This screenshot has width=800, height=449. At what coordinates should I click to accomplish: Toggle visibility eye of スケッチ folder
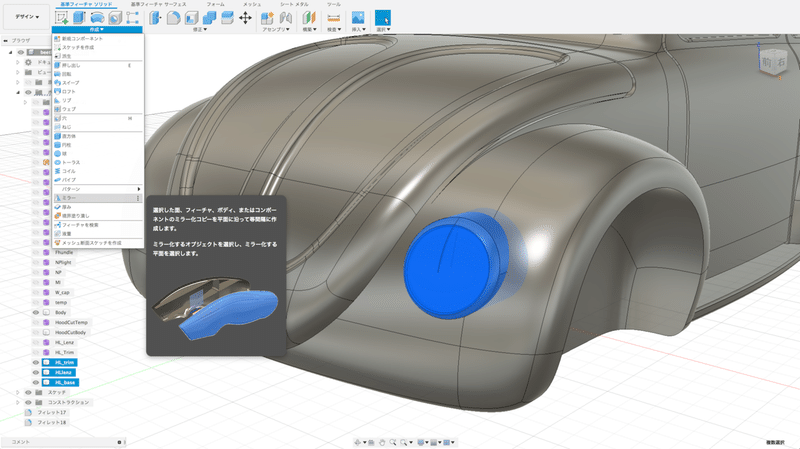pos(29,392)
